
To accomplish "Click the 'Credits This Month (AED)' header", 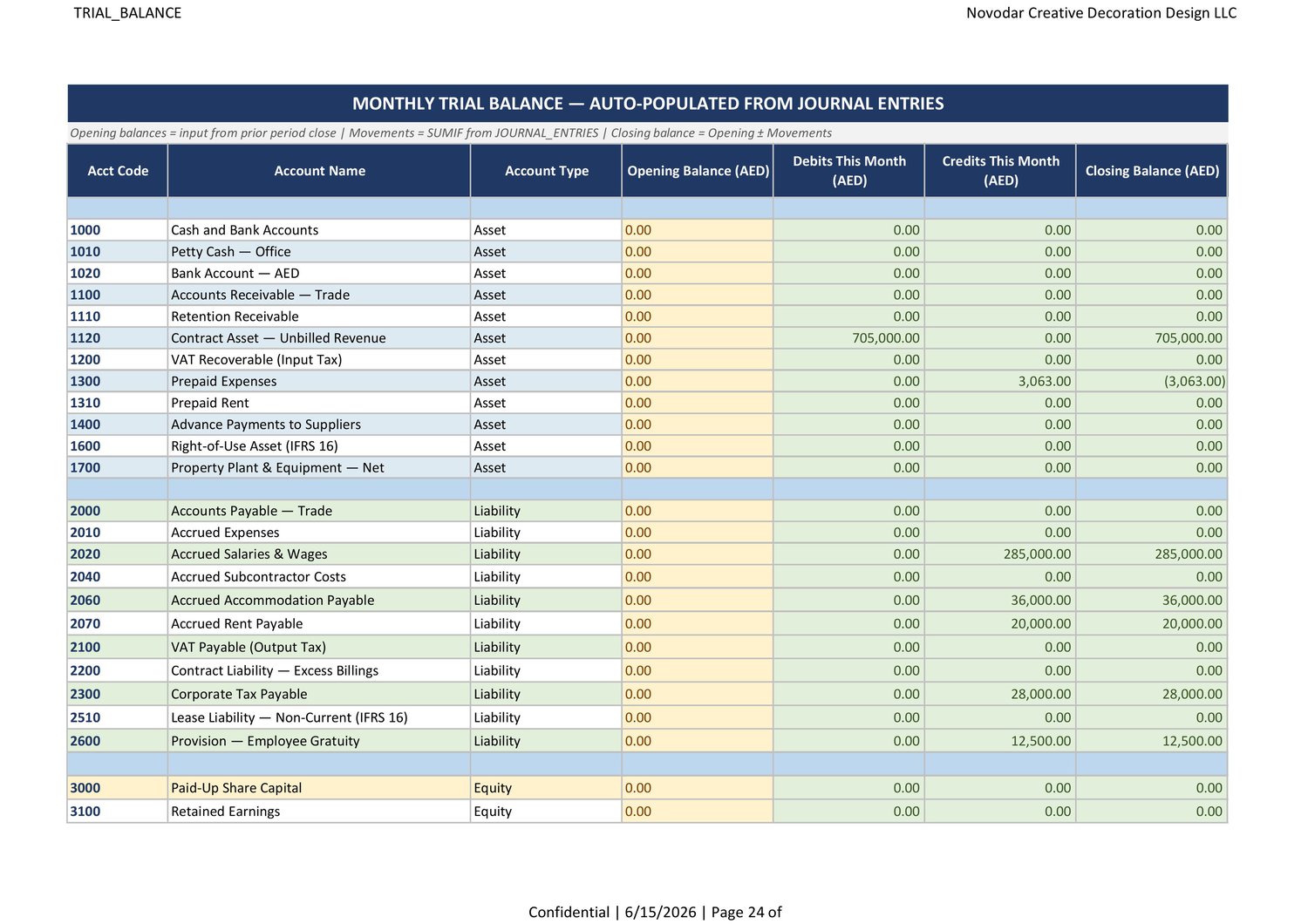I will (x=1000, y=171).
